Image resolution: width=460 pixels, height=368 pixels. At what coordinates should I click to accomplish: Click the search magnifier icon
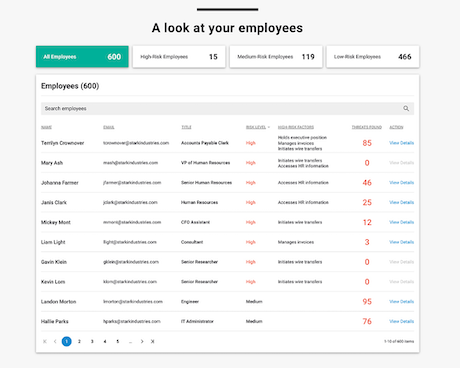click(406, 108)
